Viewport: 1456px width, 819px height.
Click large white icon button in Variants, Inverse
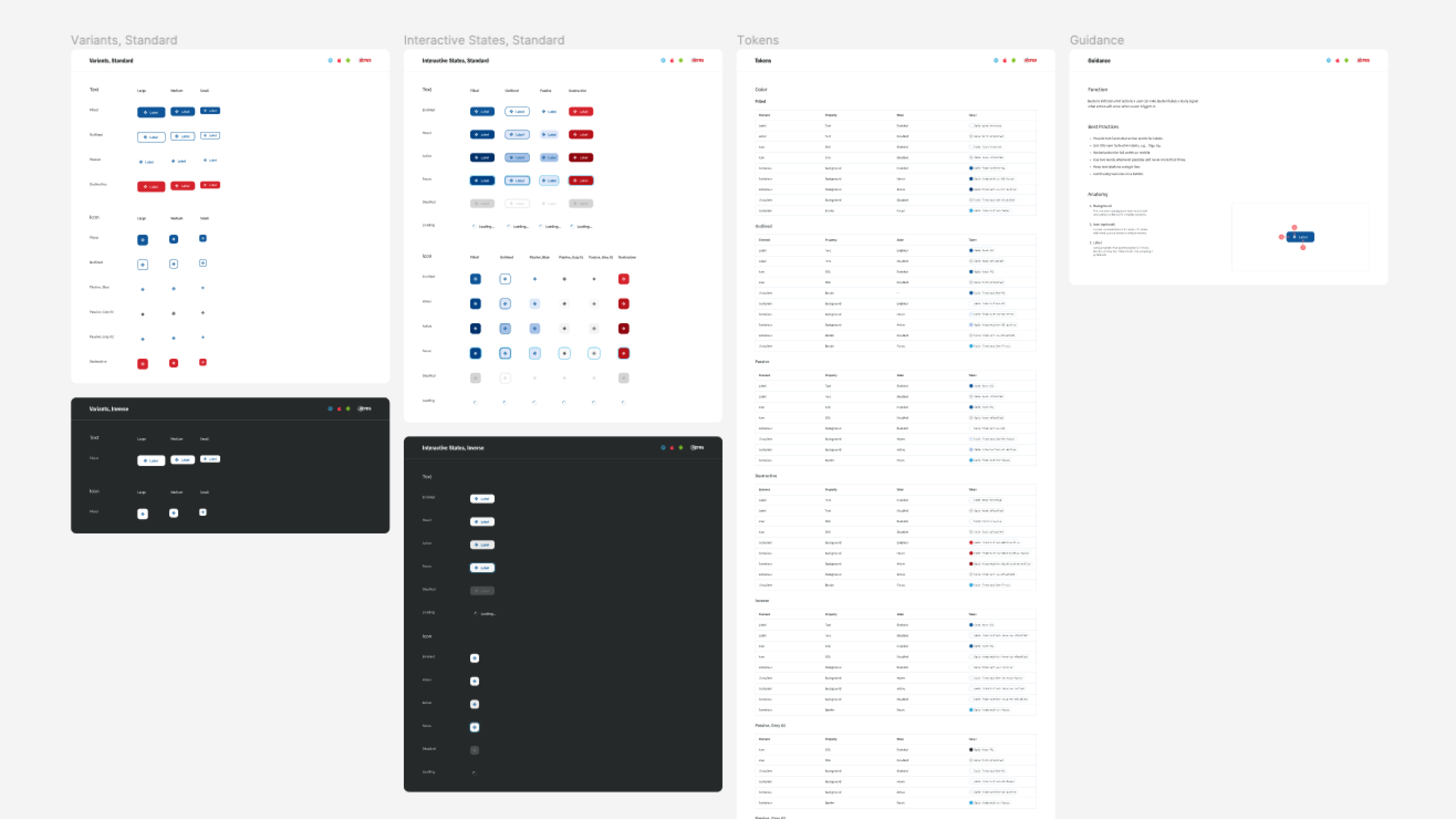pos(143,514)
